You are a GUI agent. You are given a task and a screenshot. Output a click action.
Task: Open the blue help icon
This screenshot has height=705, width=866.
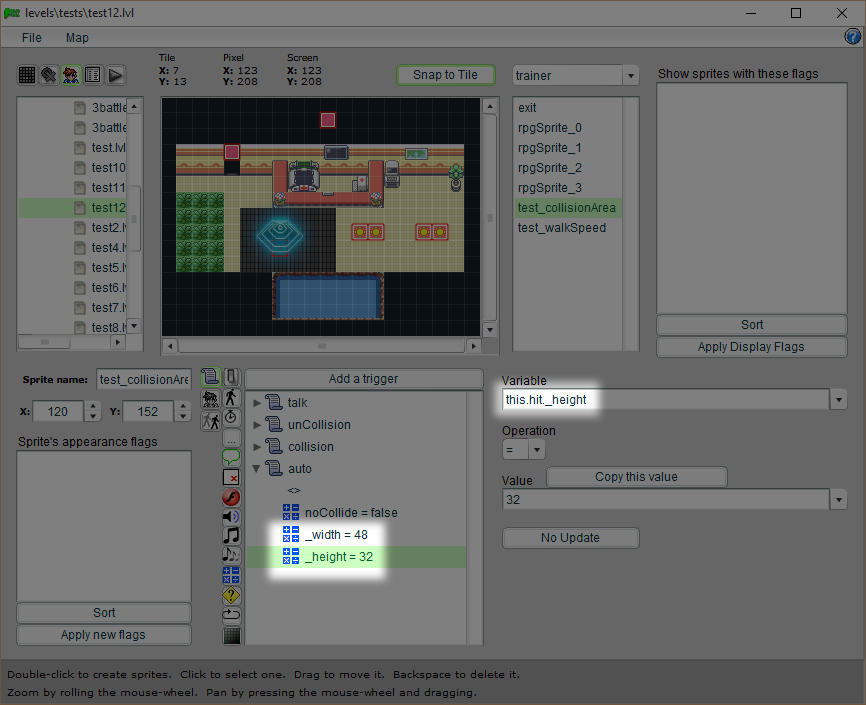tap(853, 37)
